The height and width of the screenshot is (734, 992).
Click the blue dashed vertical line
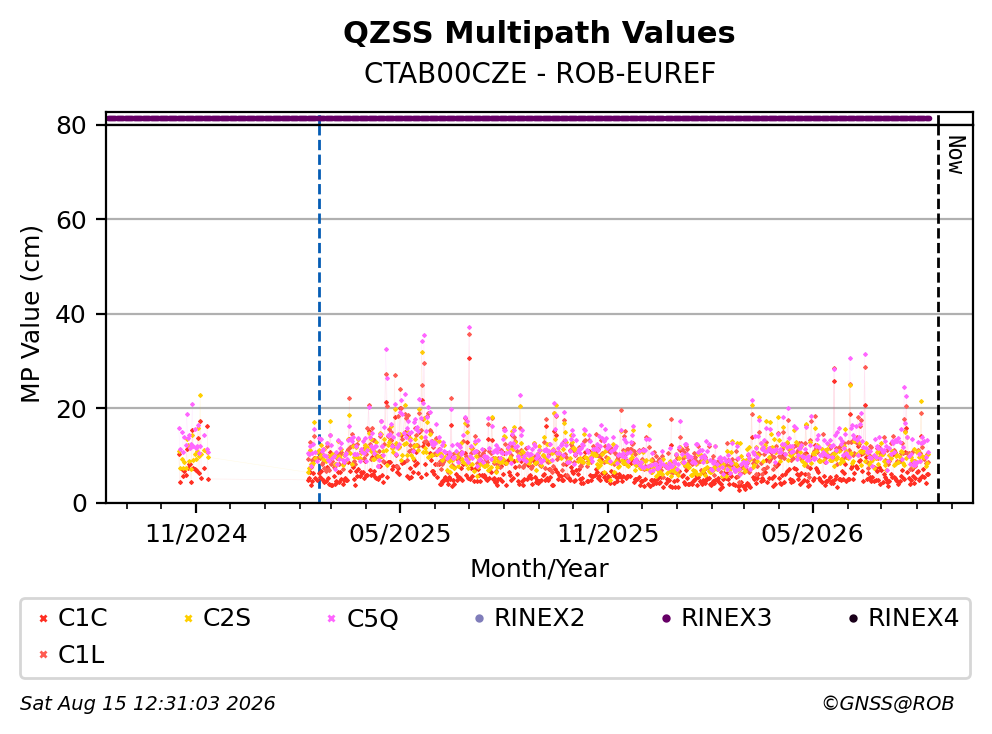click(x=319, y=310)
